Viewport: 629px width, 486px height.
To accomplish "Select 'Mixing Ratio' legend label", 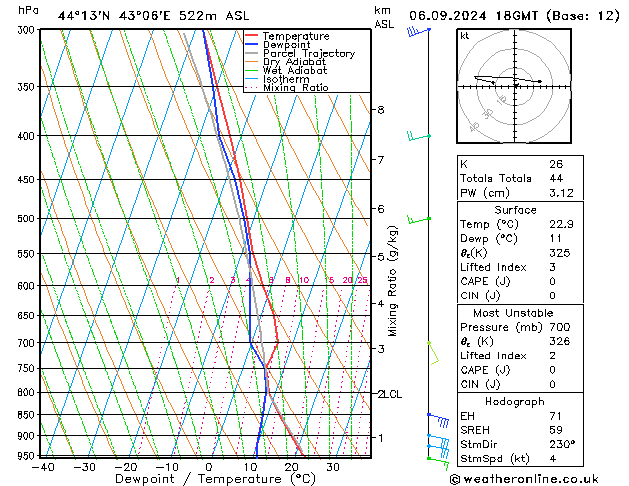I will 296,88.
